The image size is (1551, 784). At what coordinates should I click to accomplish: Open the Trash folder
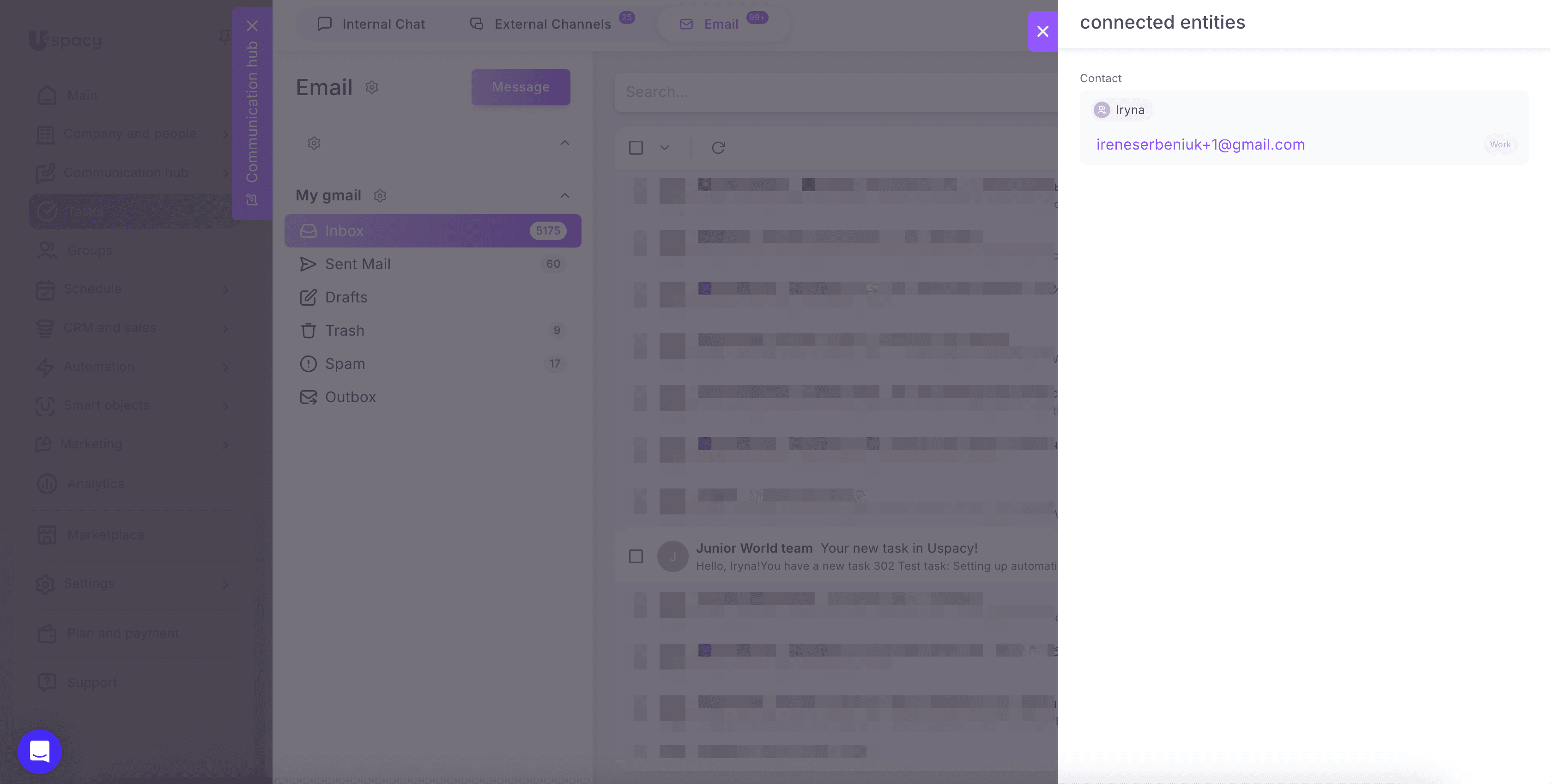(x=432, y=330)
